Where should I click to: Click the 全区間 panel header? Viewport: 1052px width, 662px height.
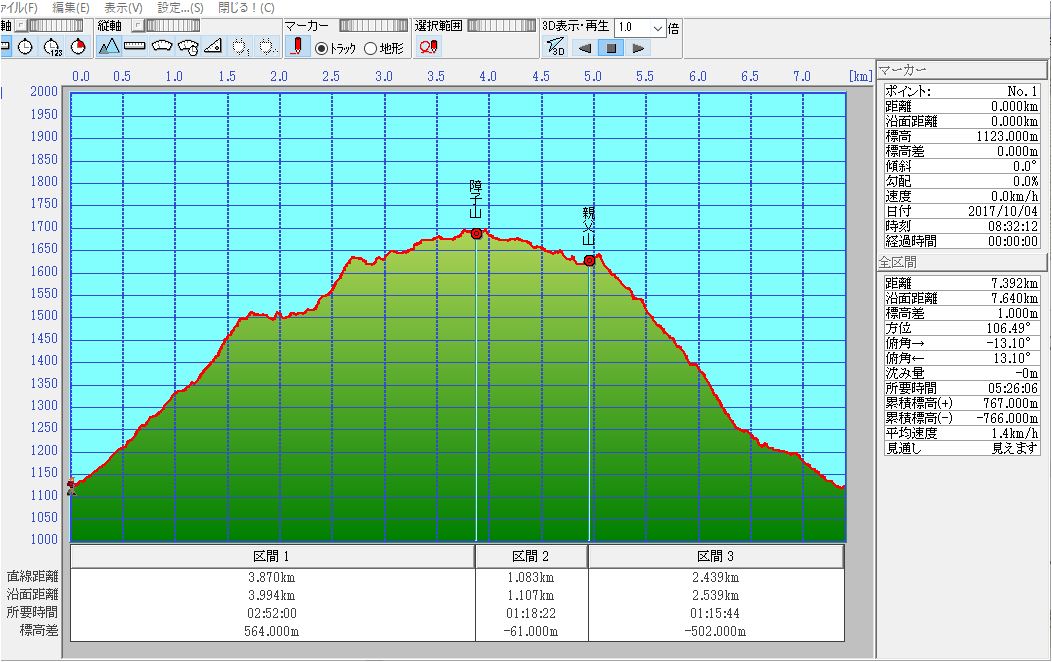click(961, 262)
